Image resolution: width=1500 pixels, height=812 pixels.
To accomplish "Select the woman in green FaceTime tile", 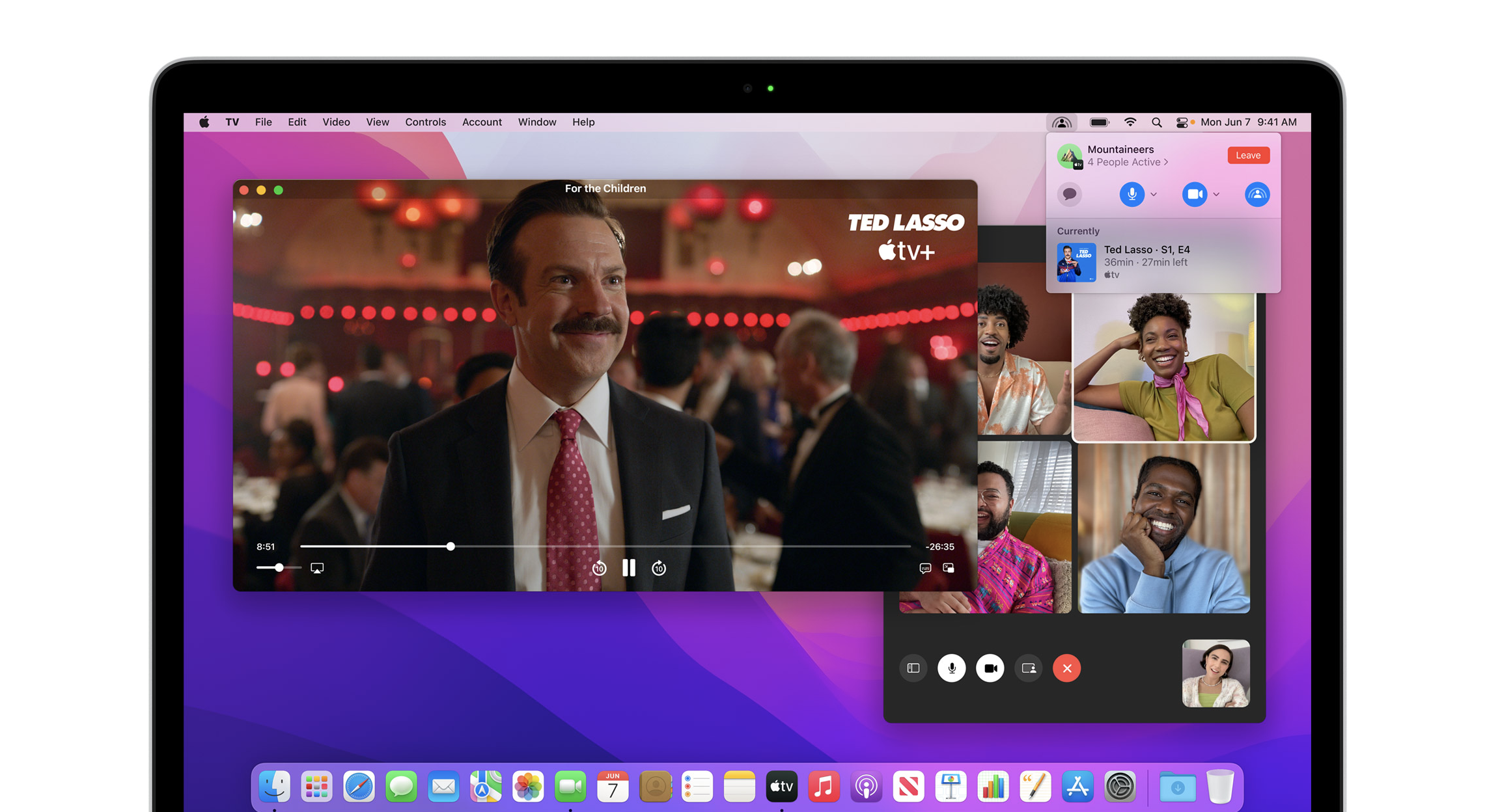I will (1163, 367).
